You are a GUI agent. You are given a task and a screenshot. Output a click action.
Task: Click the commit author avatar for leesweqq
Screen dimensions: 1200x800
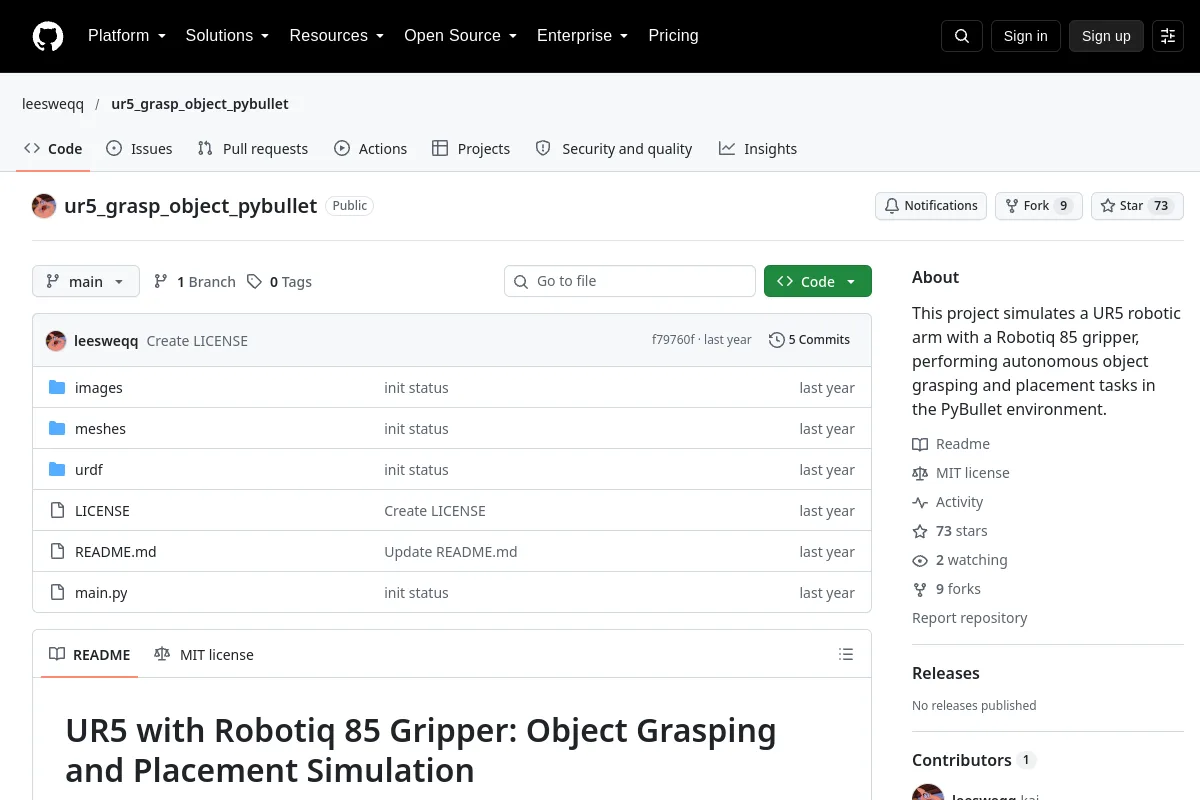56,341
